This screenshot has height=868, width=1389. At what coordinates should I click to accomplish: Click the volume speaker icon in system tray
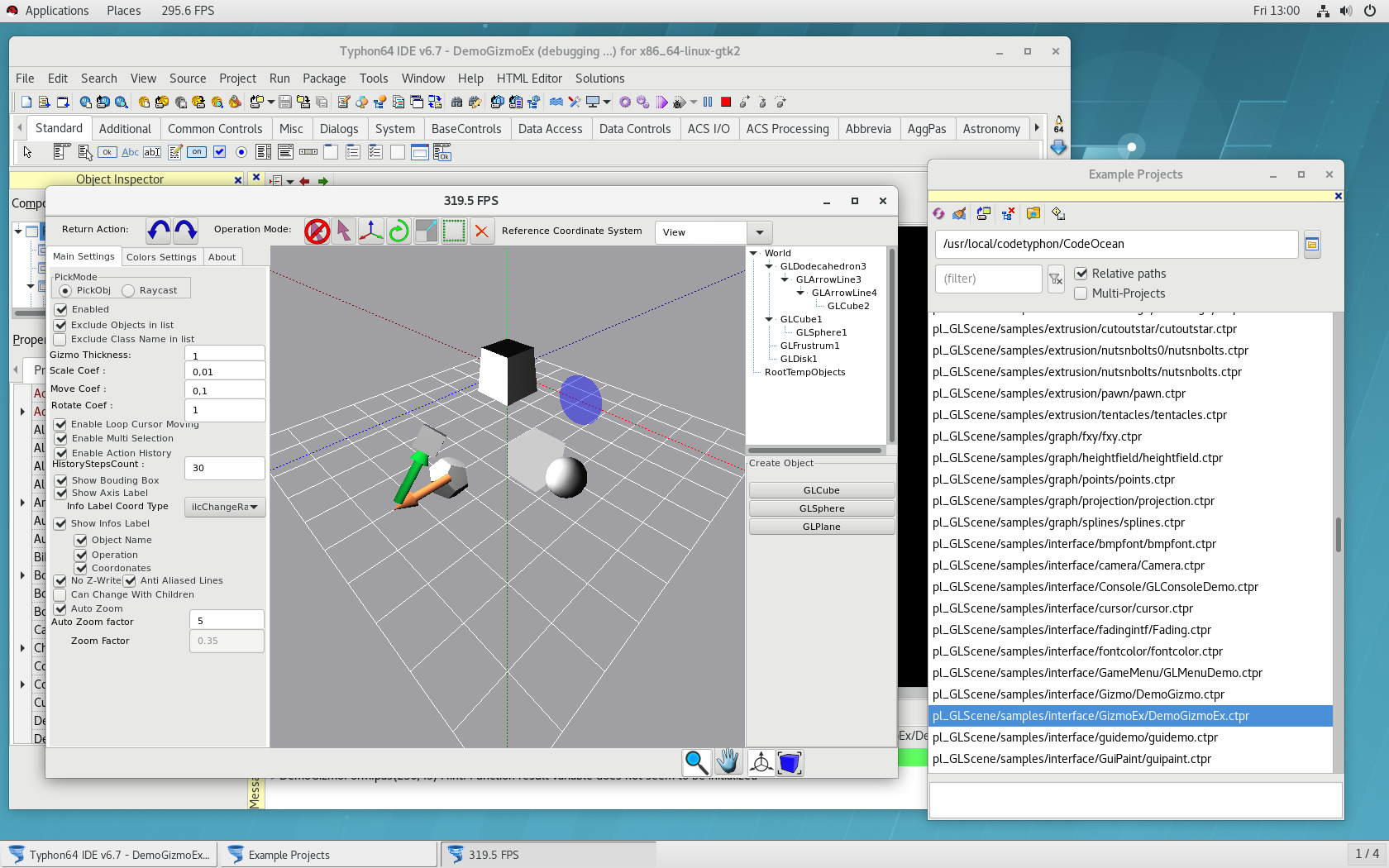[x=1346, y=11]
